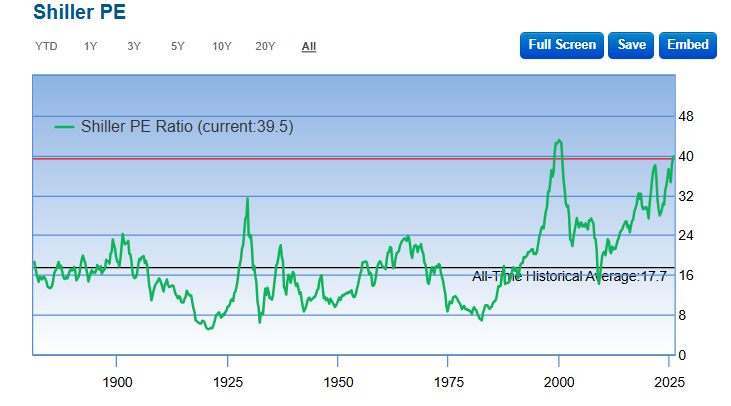Click the 2000 dot-com peak on chart
The width and height of the screenshot is (731, 406).
[559, 141]
